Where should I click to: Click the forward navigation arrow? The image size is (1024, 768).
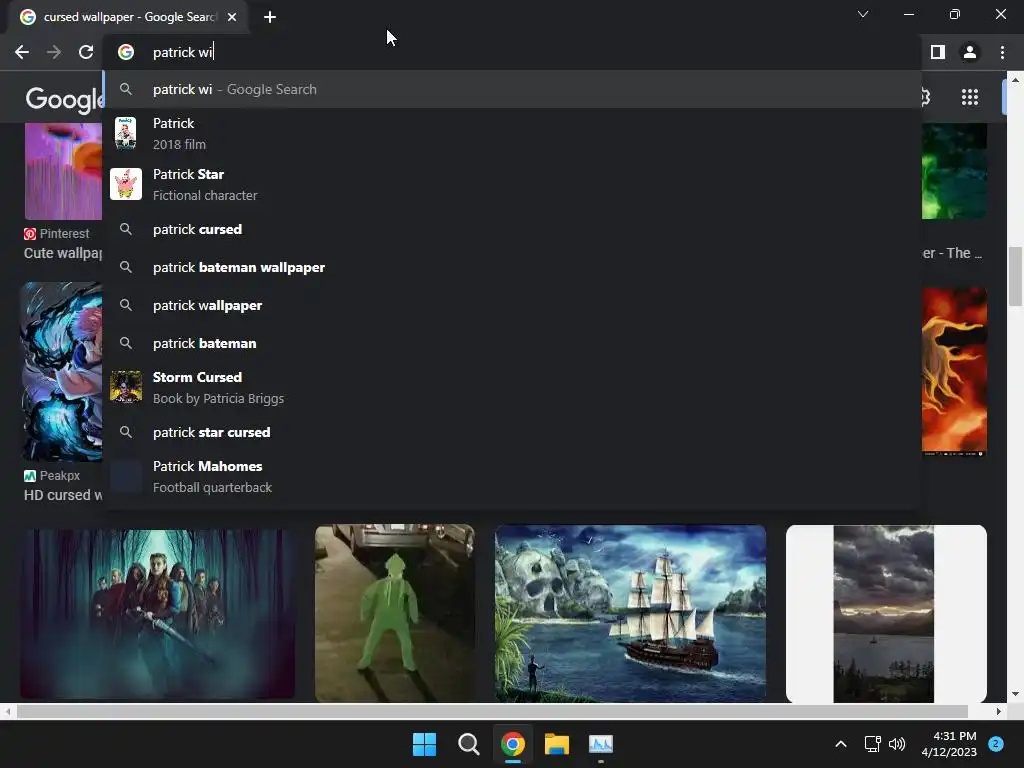tap(54, 52)
